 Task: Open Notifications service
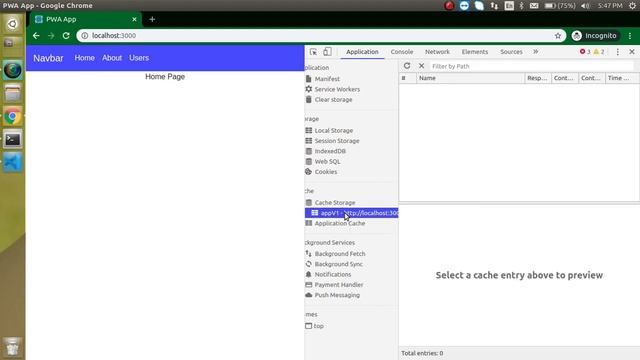[x=333, y=274]
